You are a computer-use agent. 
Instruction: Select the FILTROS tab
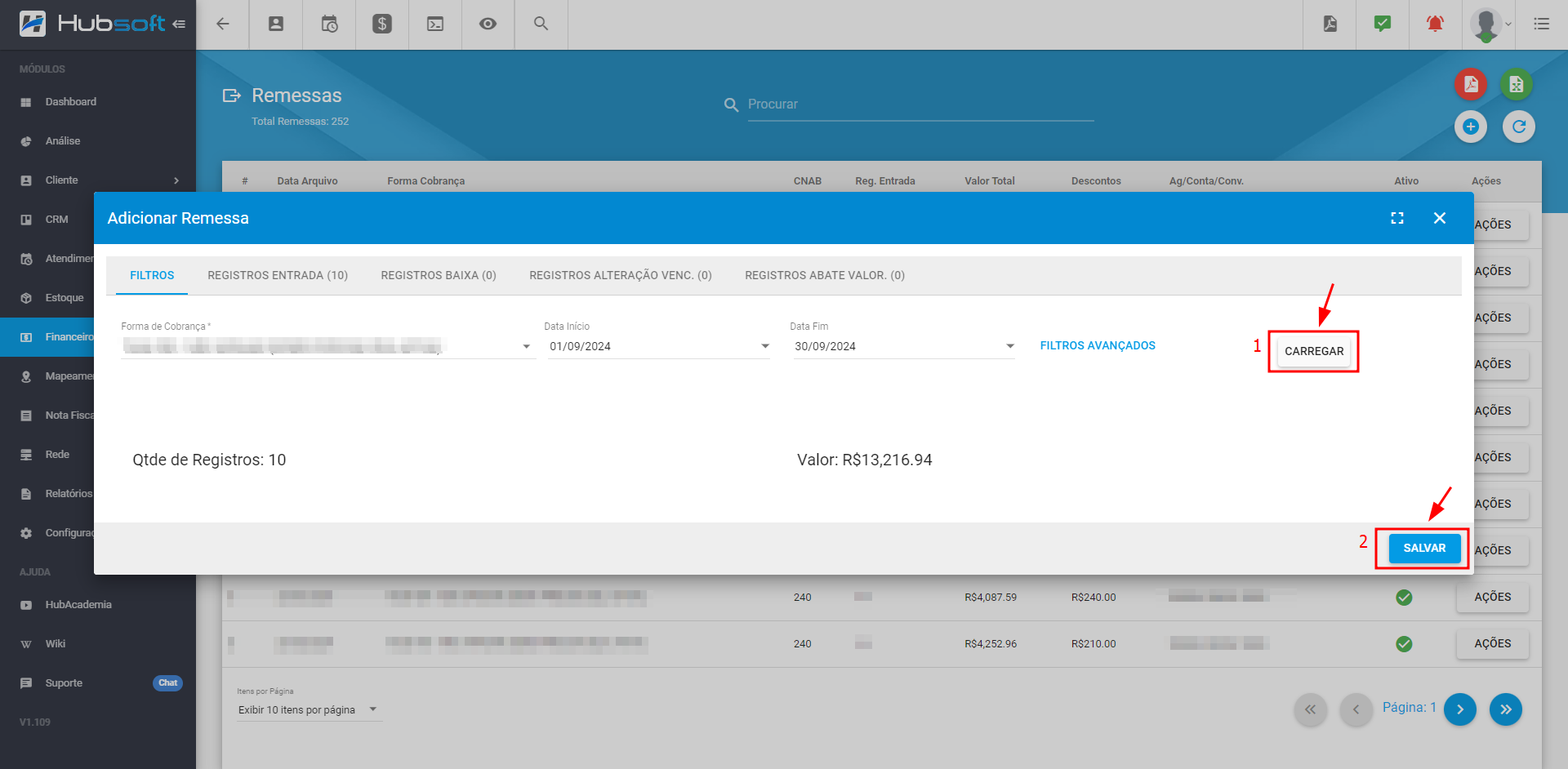point(152,275)
